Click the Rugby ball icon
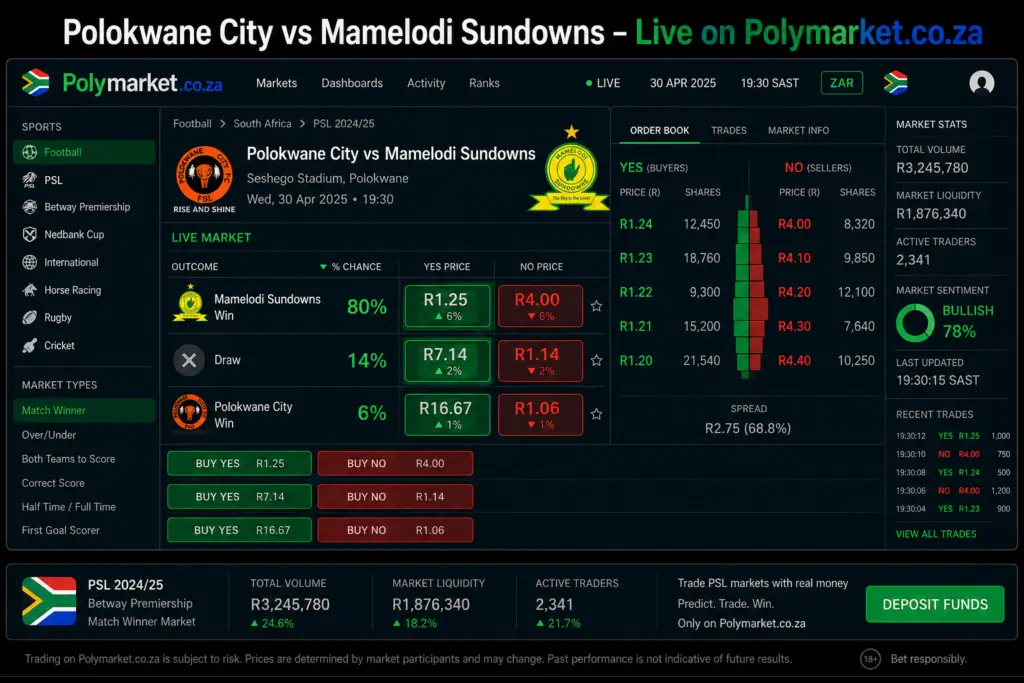1024x683 pixels. 29,317
